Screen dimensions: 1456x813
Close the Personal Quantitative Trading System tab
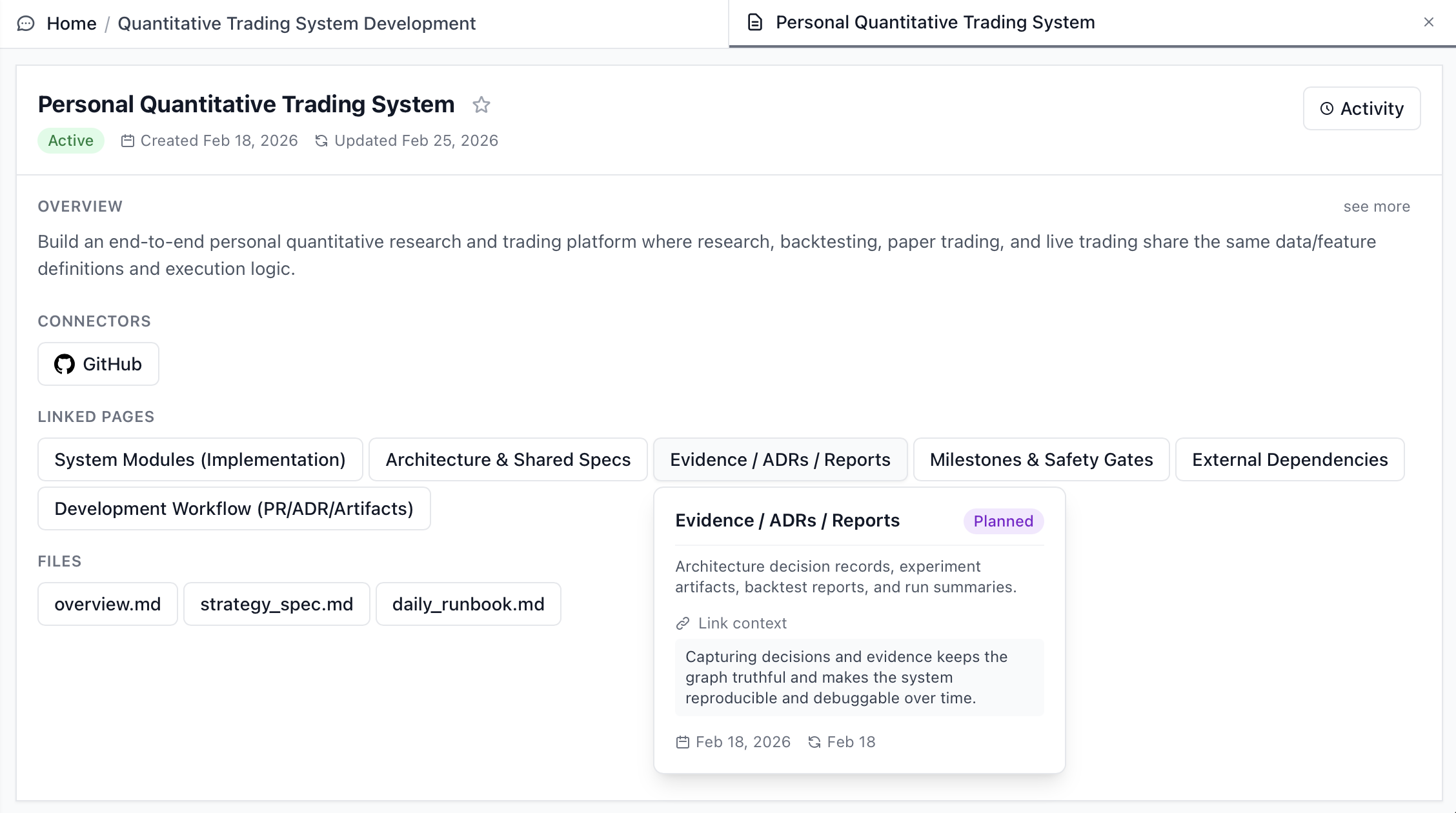point(1428,23)
